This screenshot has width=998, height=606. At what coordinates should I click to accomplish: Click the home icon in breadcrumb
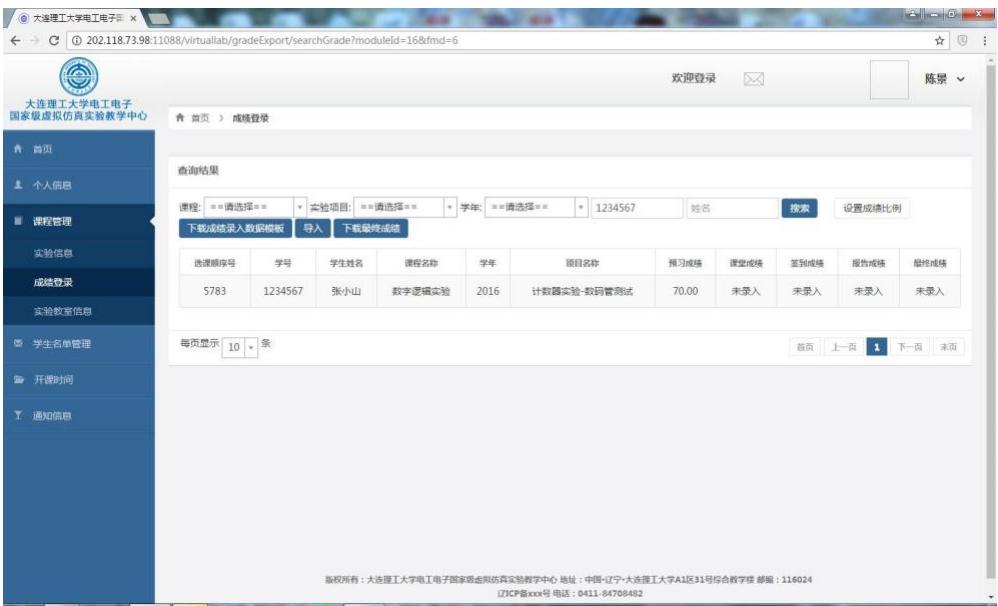tap(180, 118)
